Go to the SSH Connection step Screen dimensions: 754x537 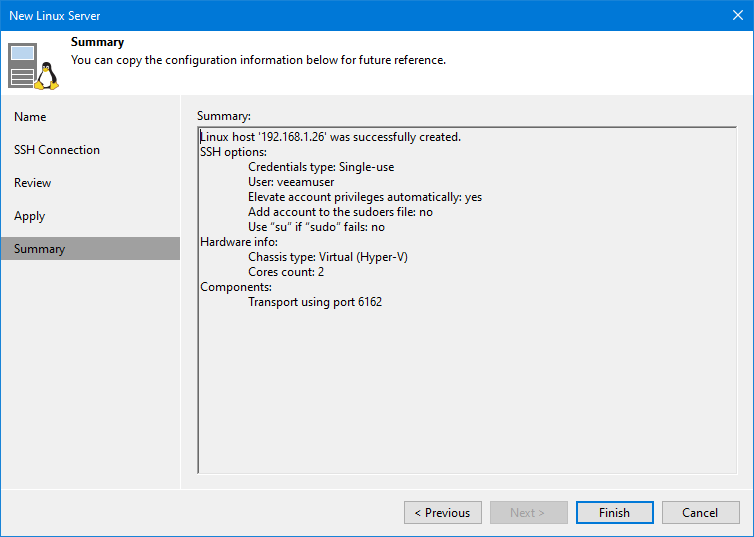point(57,150)
